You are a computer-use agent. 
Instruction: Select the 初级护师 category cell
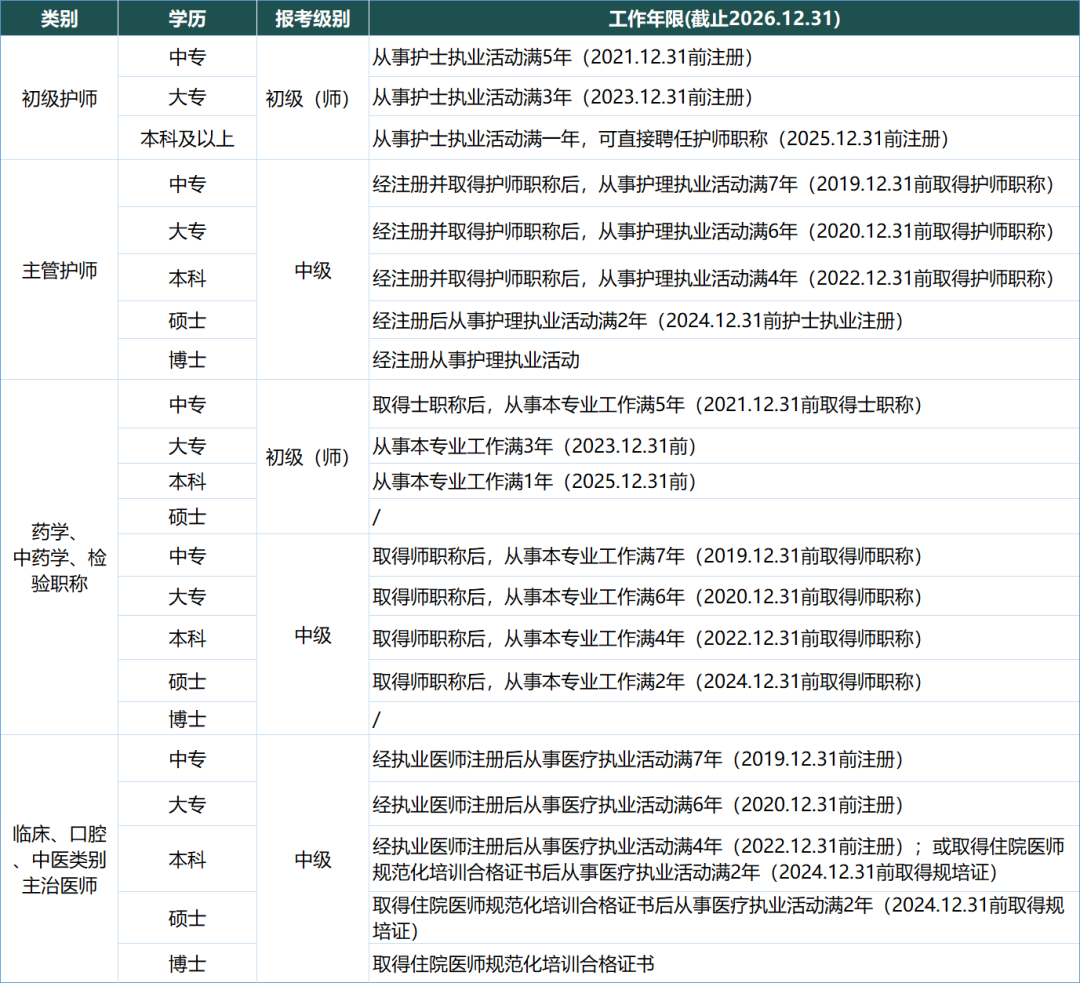59,98
